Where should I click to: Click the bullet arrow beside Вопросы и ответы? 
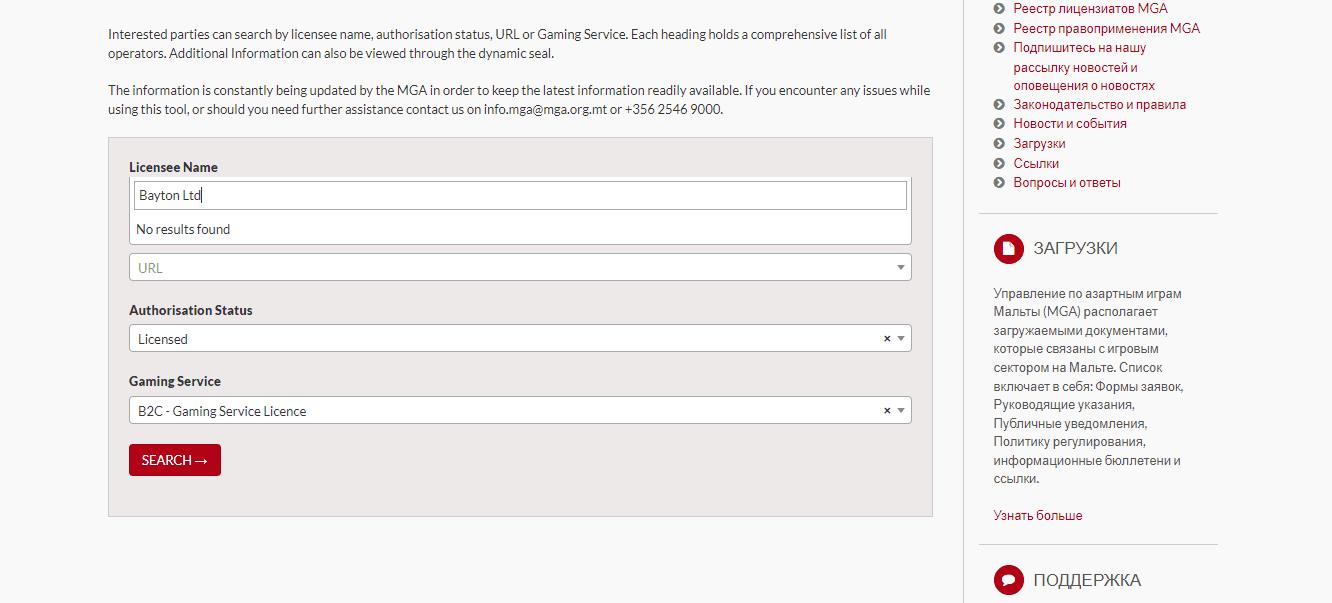[999, 183]
